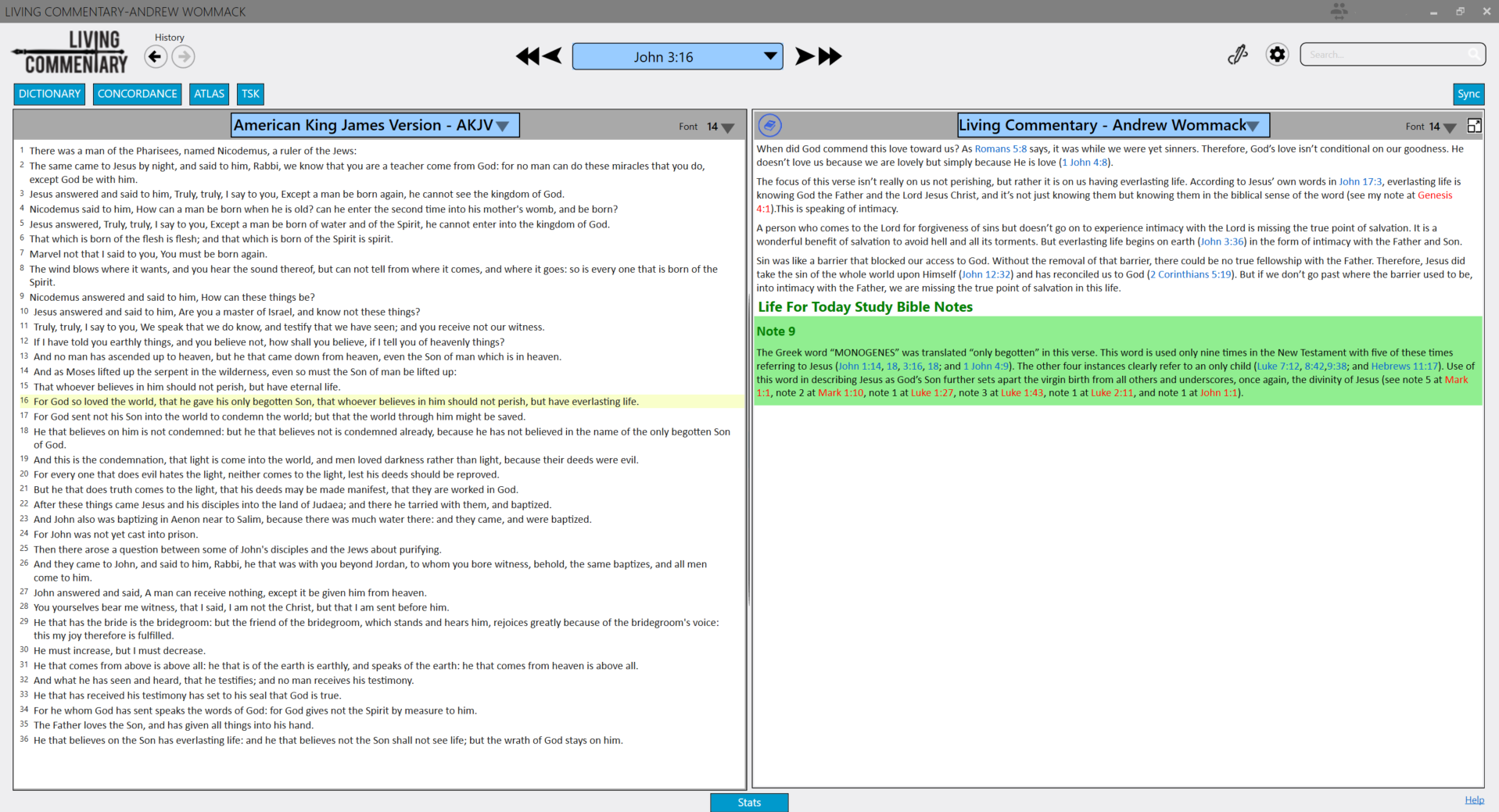Expand the John 3:16 passage dropdown

[x=770, y=56]
